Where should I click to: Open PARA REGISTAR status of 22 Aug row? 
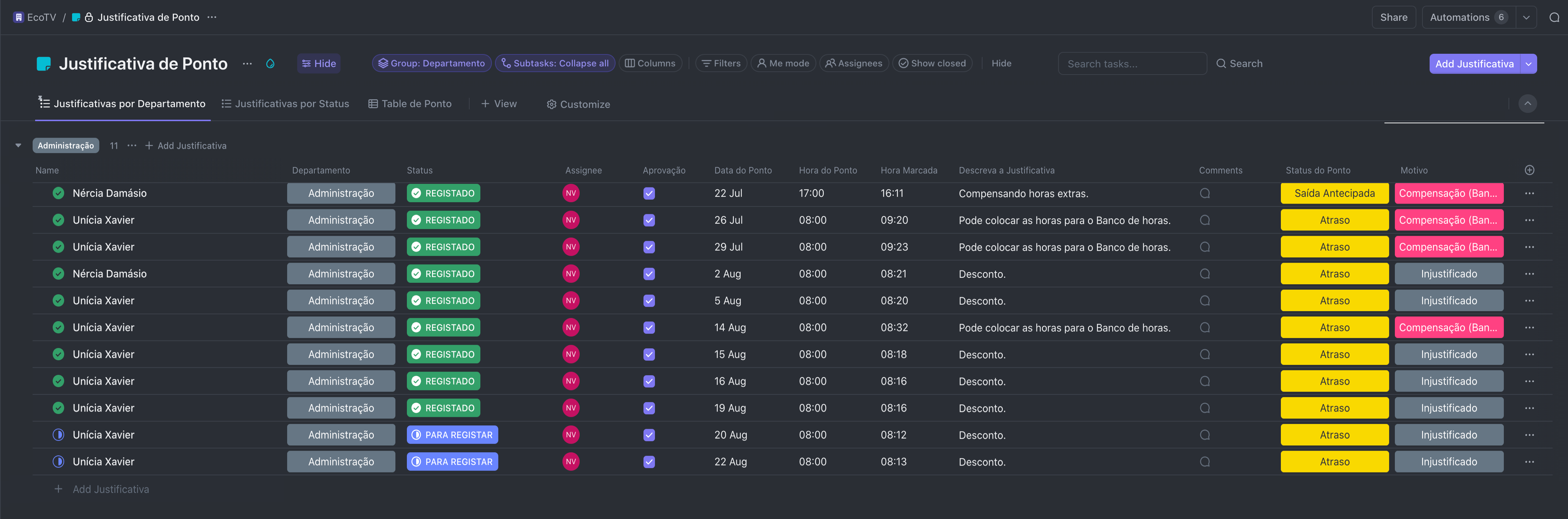pyautogui.click(x=452, y=462)
